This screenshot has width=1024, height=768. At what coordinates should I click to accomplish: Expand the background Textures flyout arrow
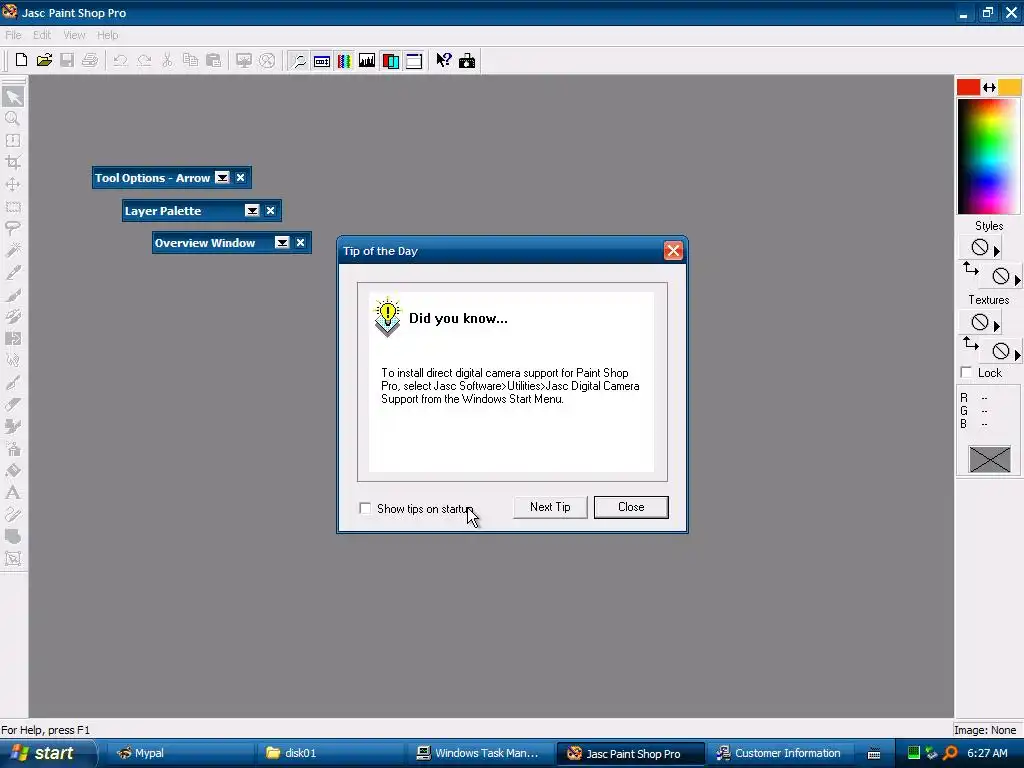click(1017, 355)
